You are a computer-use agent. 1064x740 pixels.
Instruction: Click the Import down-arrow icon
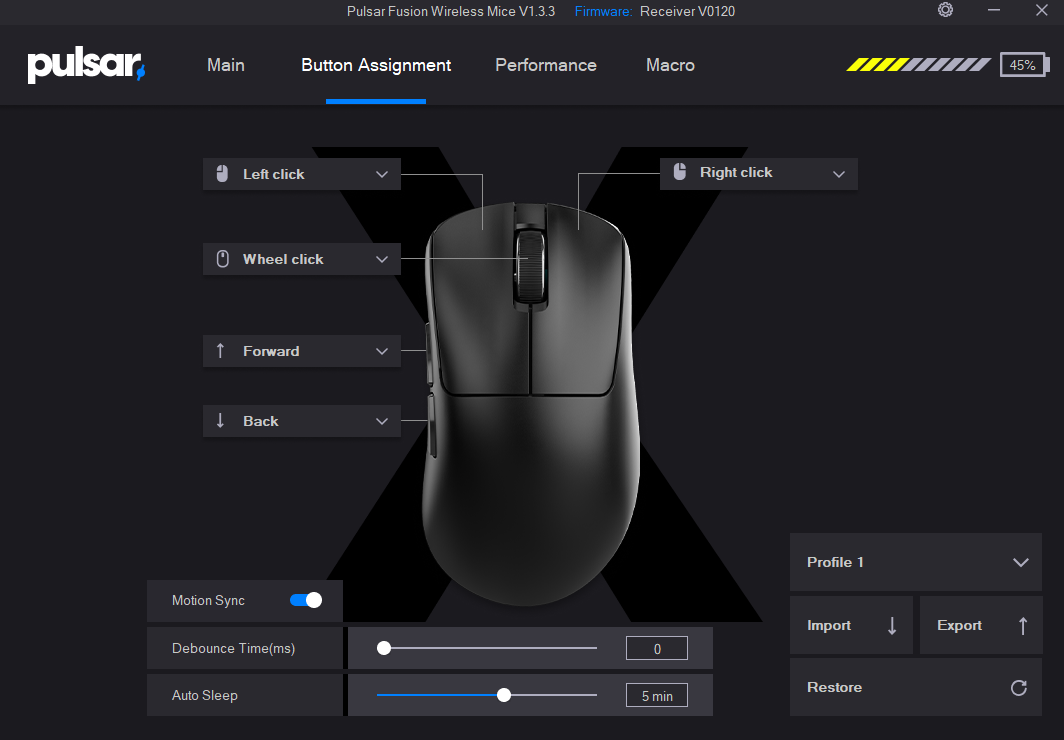(892, 625)
